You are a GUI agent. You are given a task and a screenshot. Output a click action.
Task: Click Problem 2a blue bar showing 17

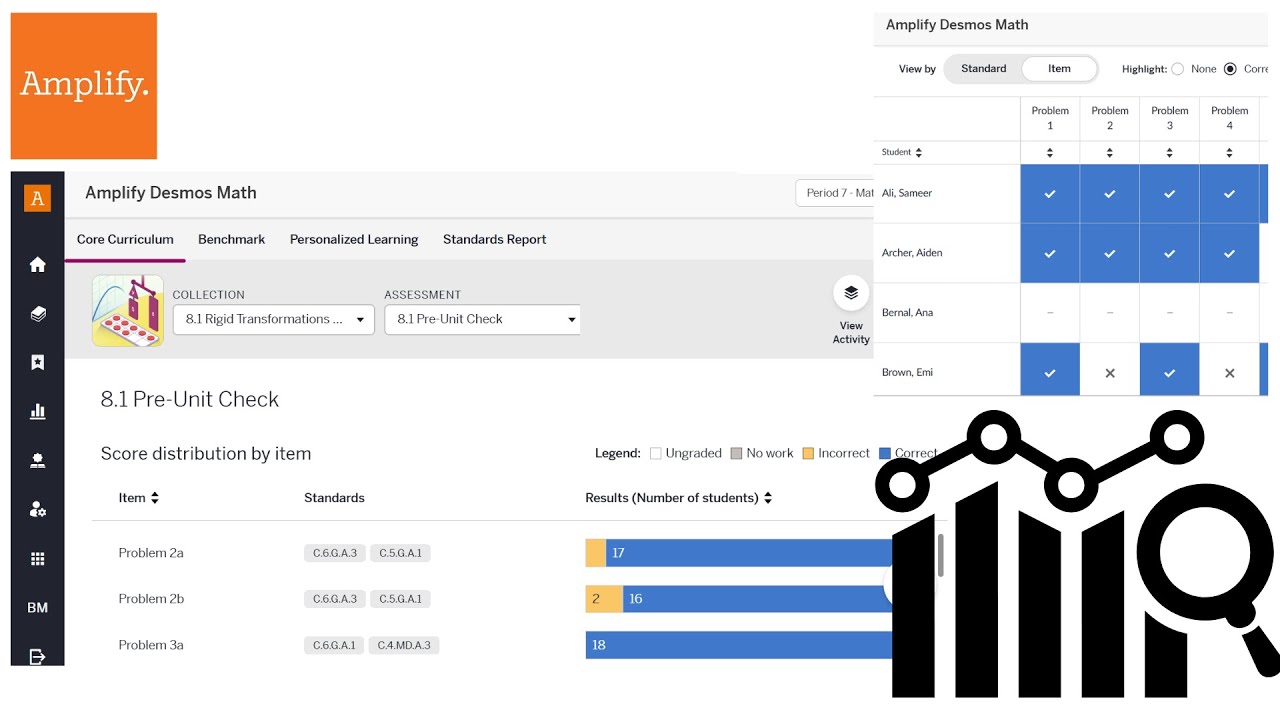748,553
